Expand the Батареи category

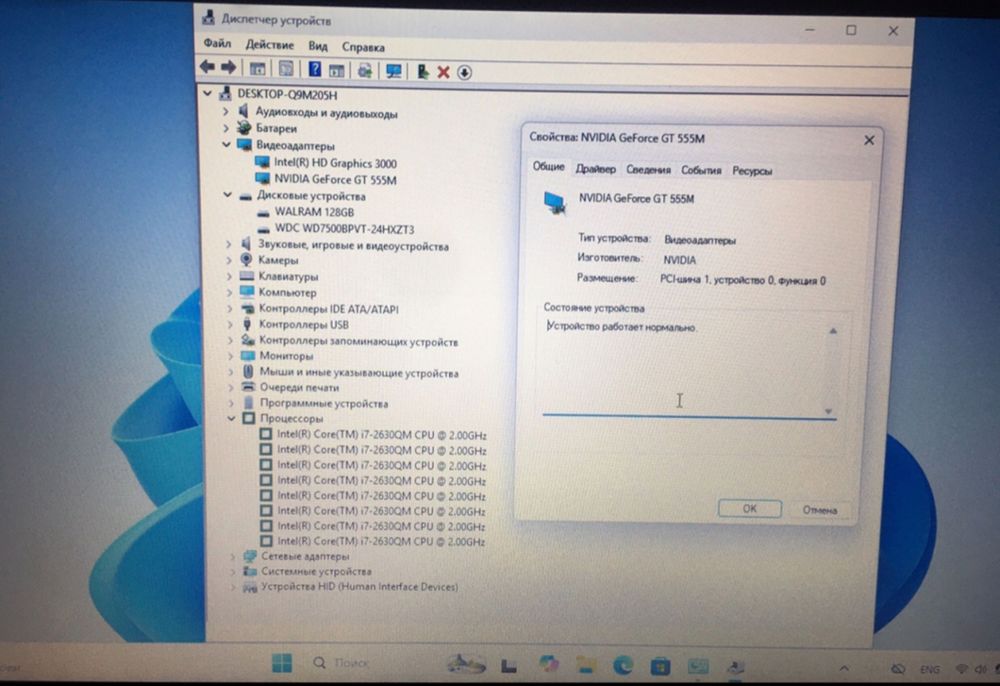coord(226,128)
